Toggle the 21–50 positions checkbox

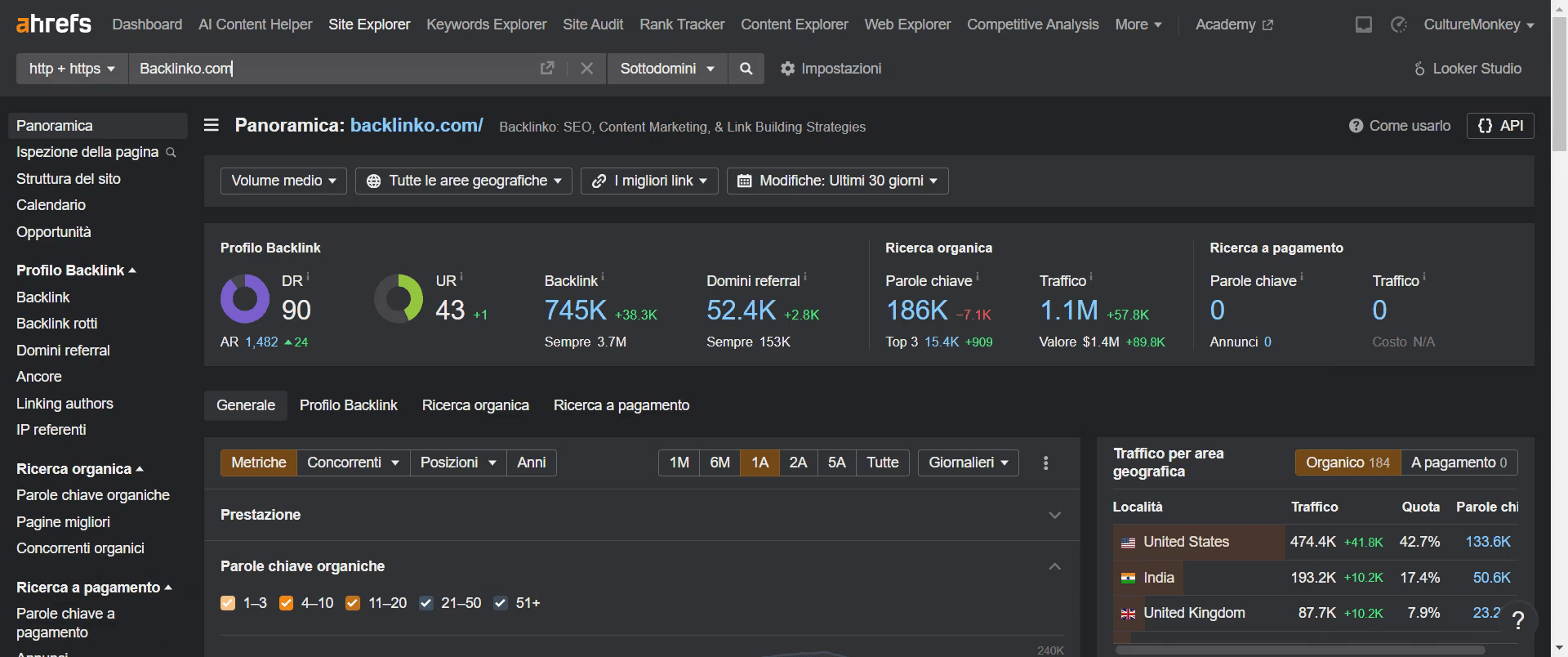pos(425,603)
